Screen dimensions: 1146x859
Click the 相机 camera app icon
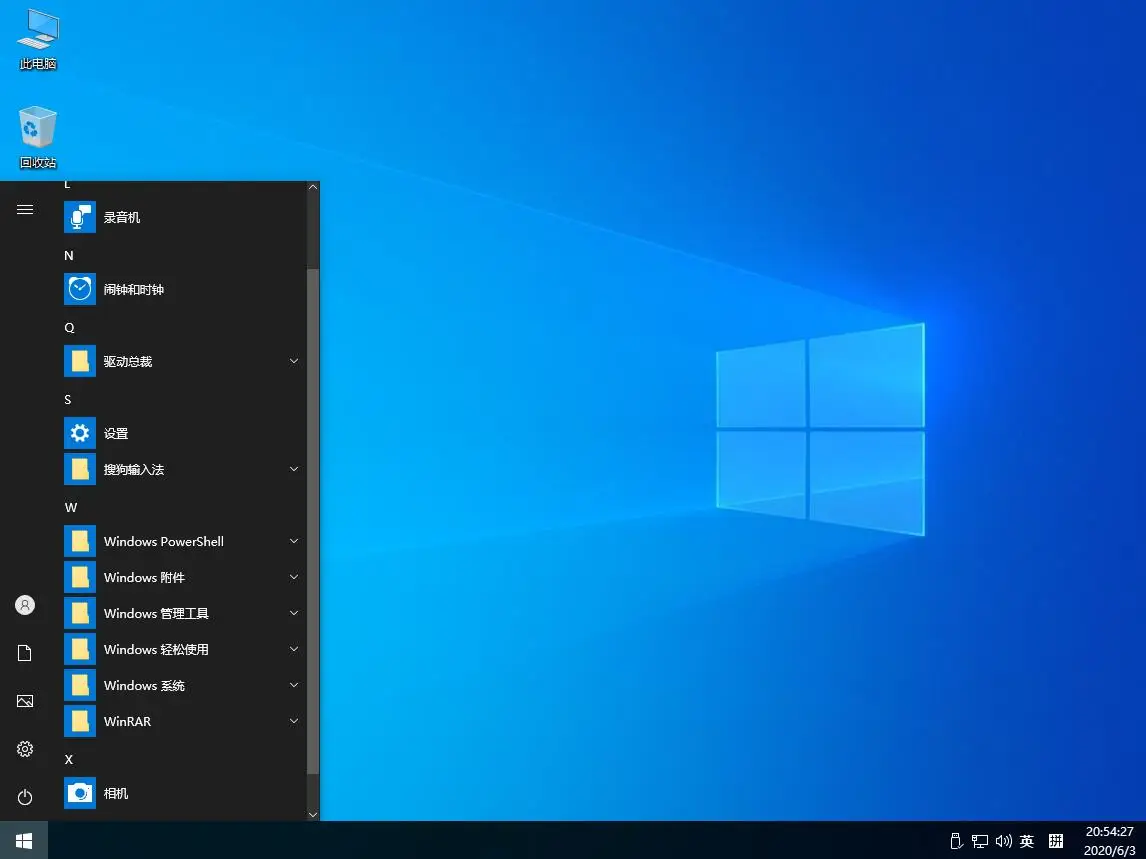80,793
